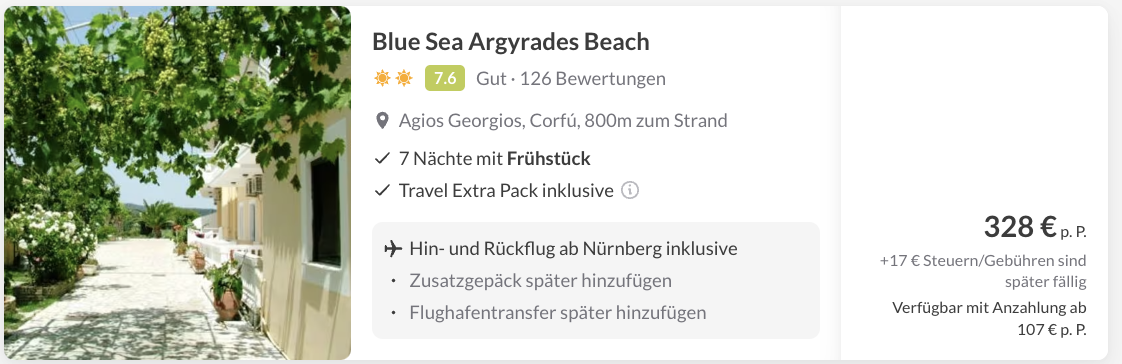Click the green 7.6 rating badge
Viewport: 1122px width, 364px height.
(x=445, y=78)
